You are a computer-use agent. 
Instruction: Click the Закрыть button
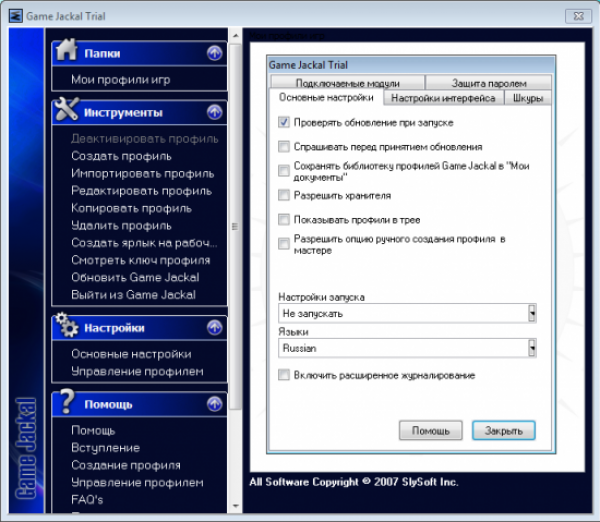(504, 431)
